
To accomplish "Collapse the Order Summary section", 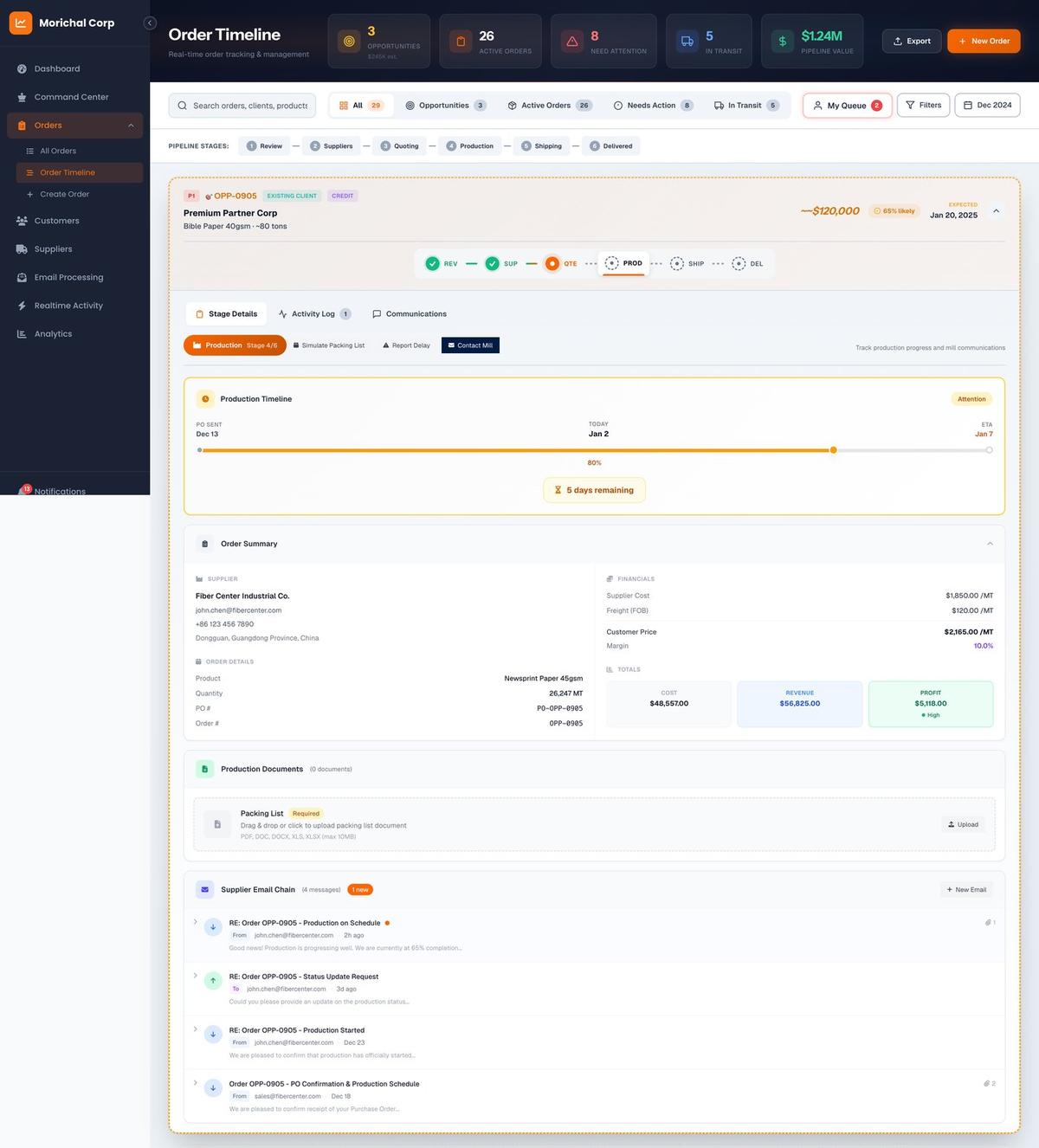I will tap(990, 544).
